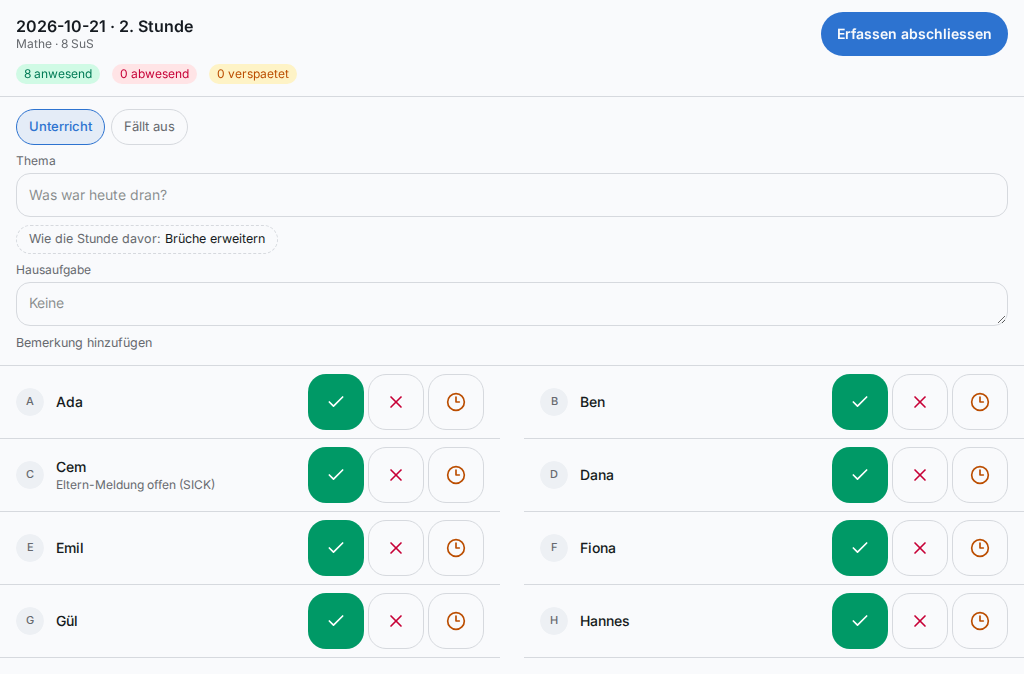The width and height of the screenshot is (1024, 674).
Task: Reuse previous topic Brüche erweitern
Action: [147, 239]
